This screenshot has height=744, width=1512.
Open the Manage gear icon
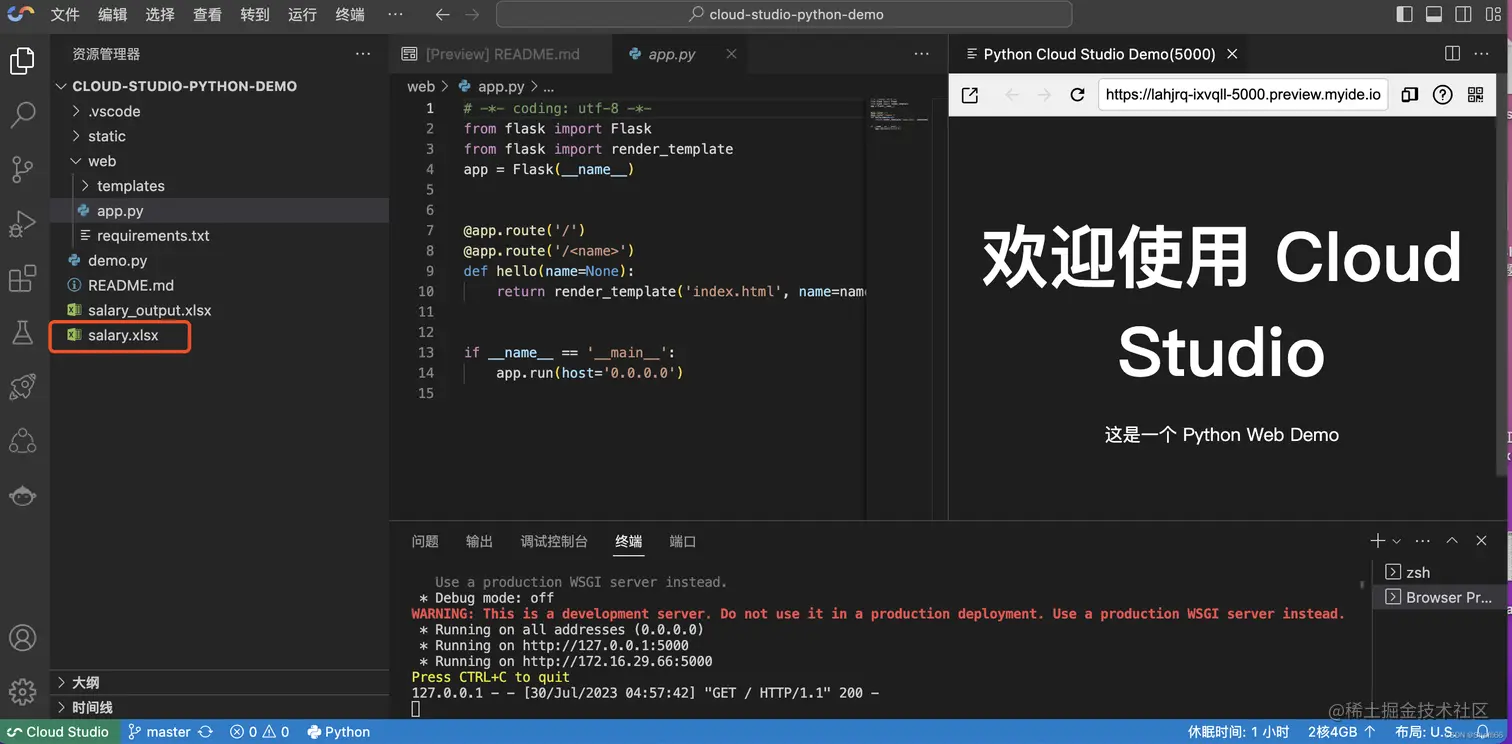(22, 691)
